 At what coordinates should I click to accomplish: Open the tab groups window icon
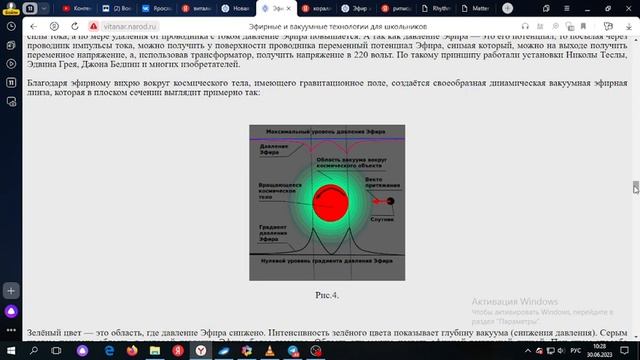(x=546, y=9)
